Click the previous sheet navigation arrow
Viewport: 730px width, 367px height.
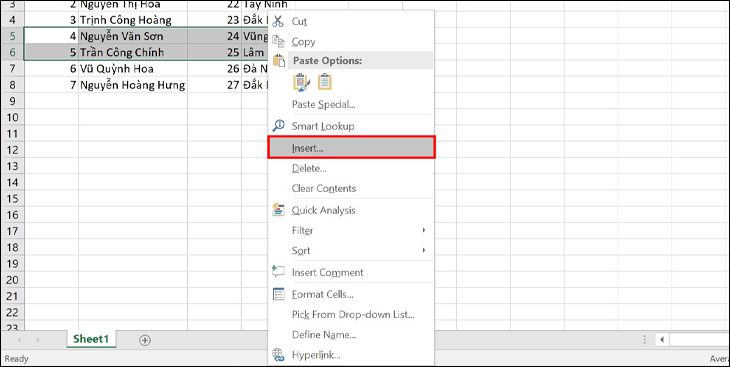pyautogui.click(x=19, y=340)
